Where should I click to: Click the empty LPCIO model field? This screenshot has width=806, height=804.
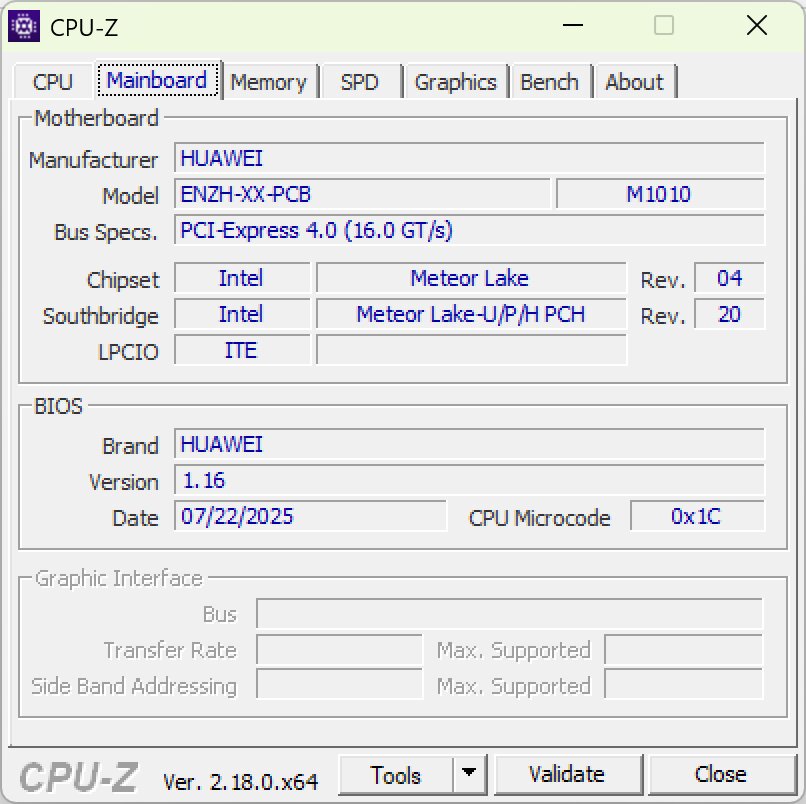pos(471,350)
